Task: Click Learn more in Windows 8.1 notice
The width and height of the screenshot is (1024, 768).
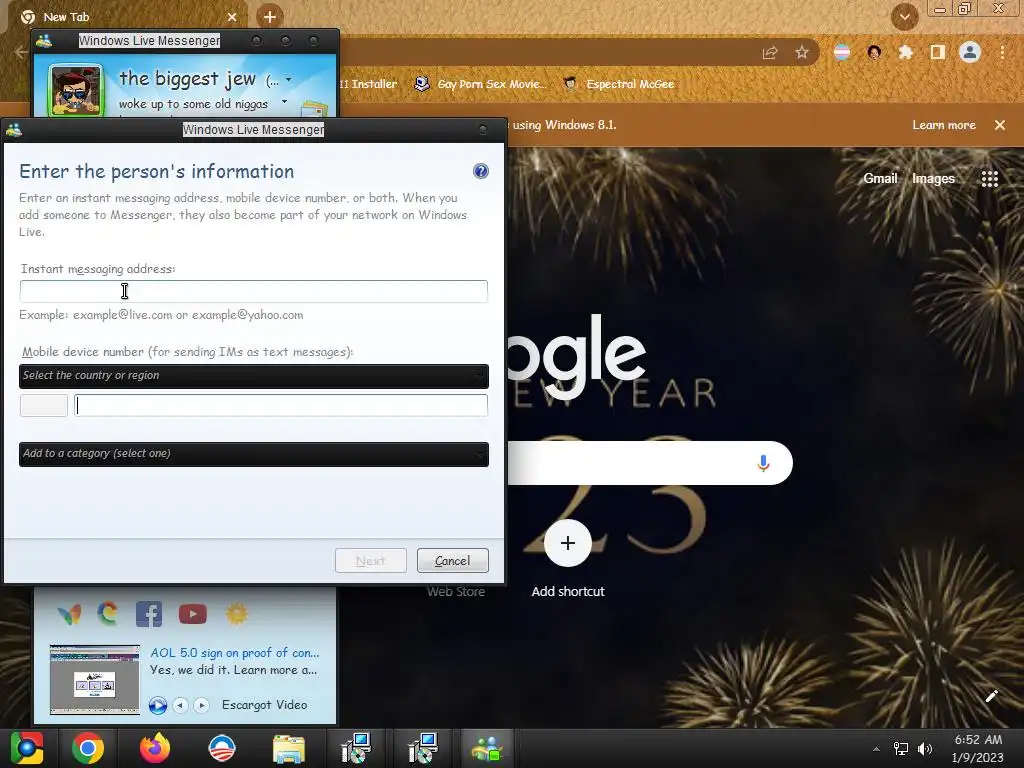Action: [944, 125]
